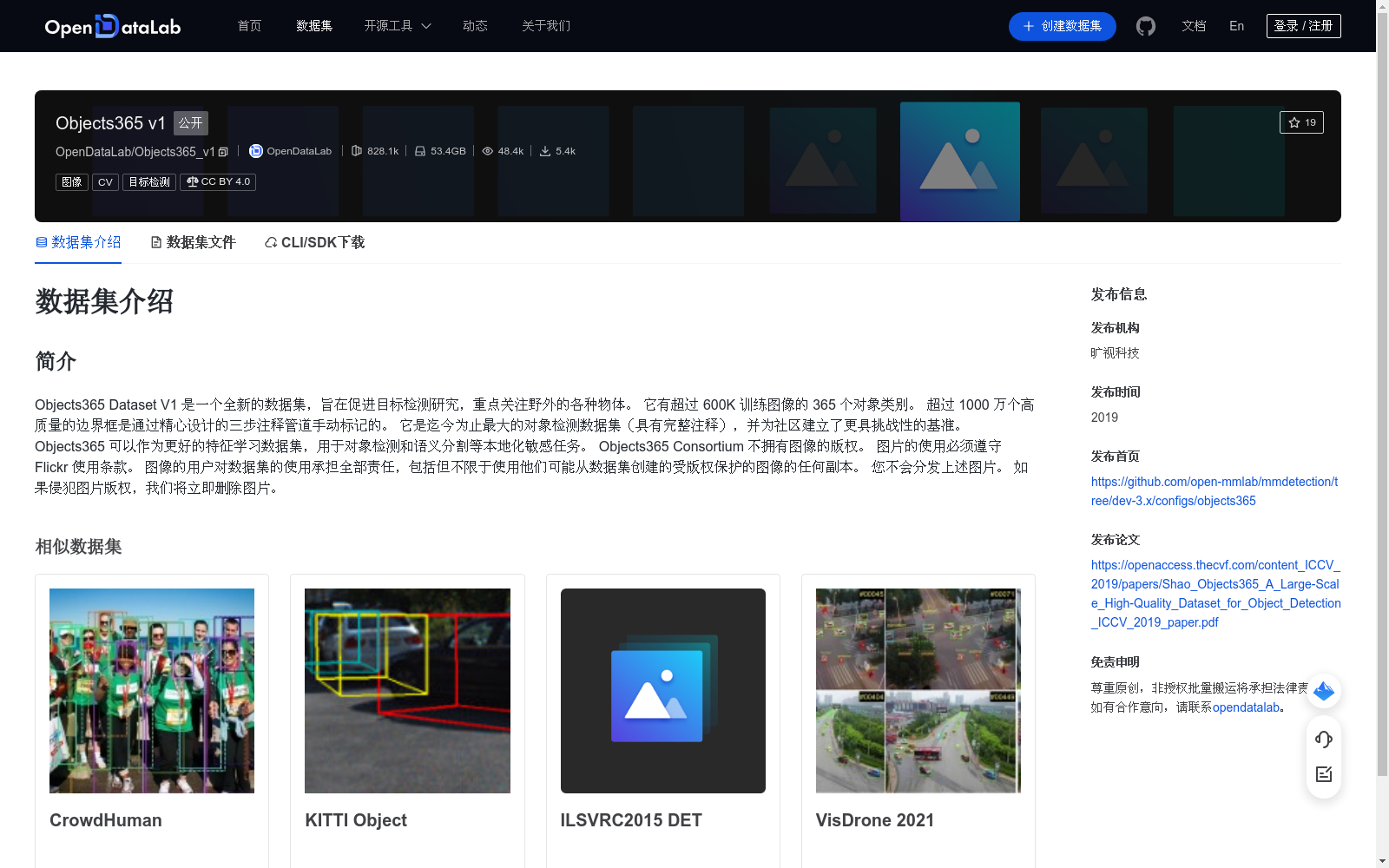This screenshot has height=868, width=1389.
Task: Click 登录 / 注册 button
Action: [1303, 26]
